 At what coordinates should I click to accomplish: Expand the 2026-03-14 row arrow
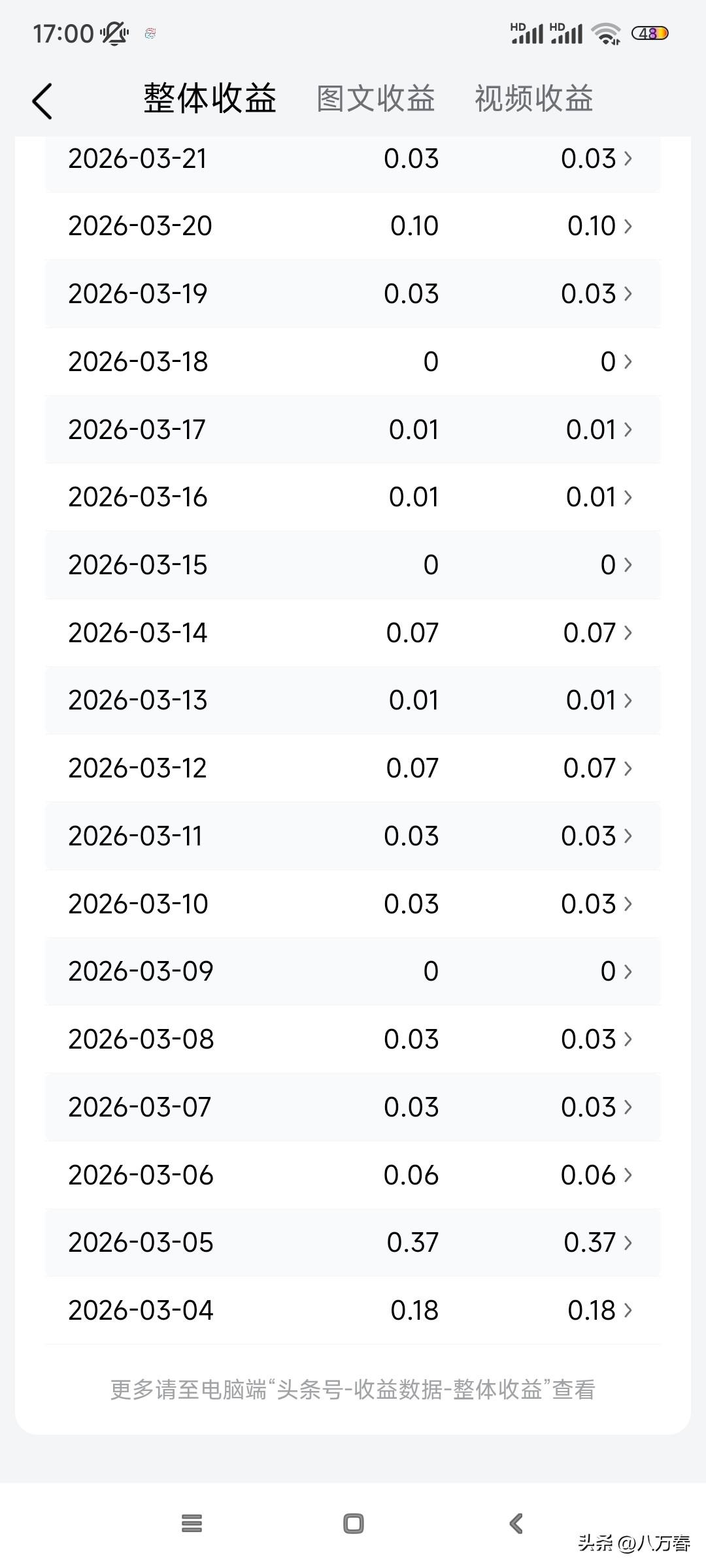coord(628,632)
